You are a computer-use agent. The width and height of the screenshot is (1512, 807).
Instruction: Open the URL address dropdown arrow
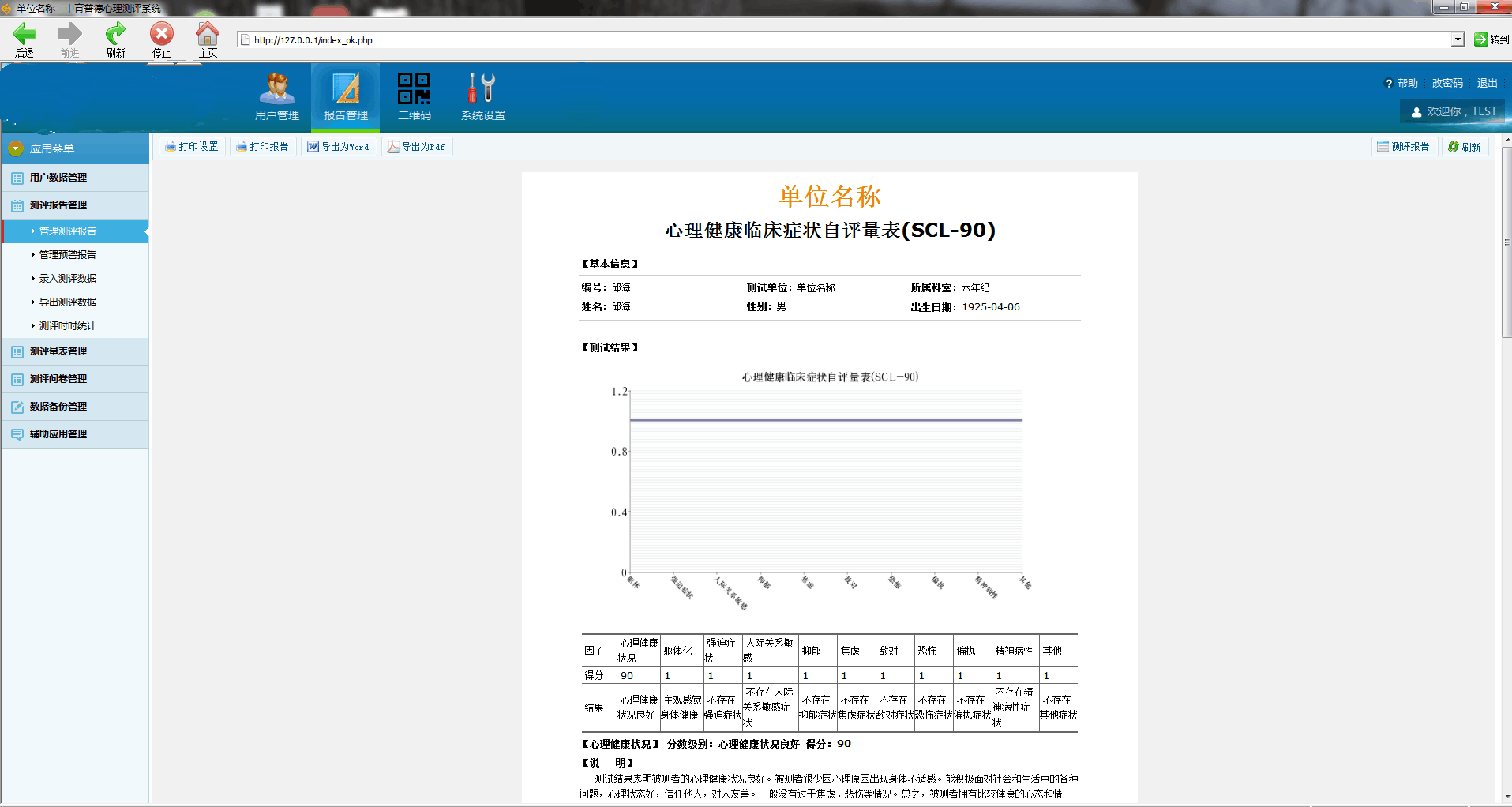click(x=1458, y=39)
